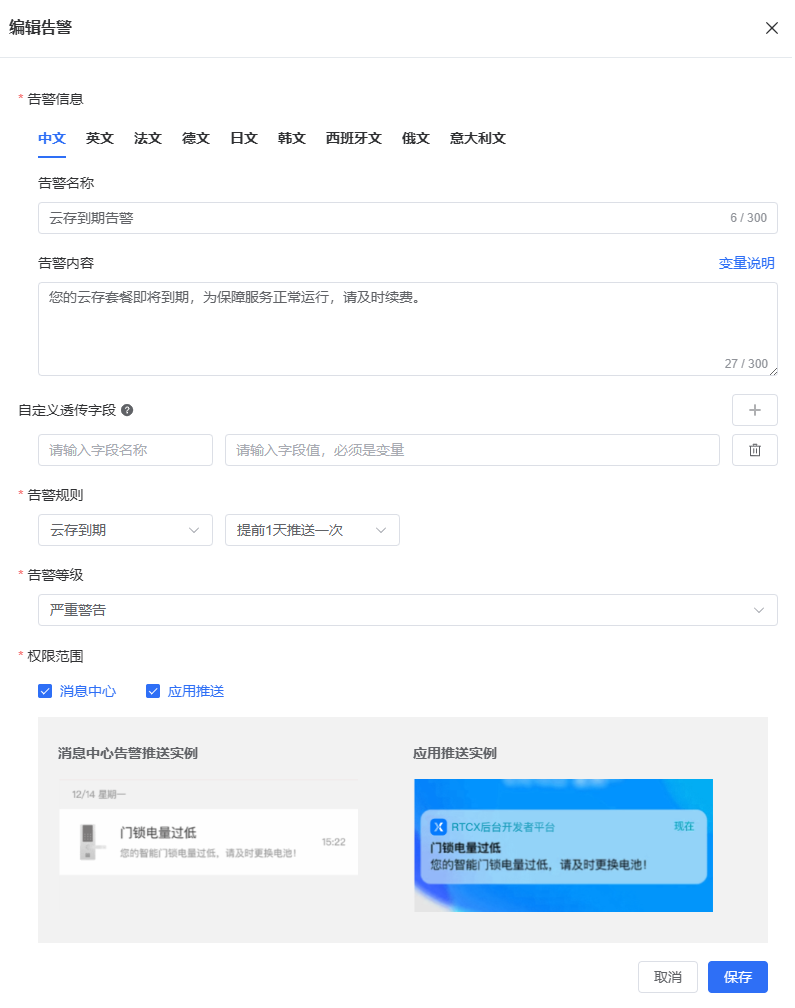
Task: Click the 现在 label in push notification
Action: pyautogui.click(x=684, y=826)
